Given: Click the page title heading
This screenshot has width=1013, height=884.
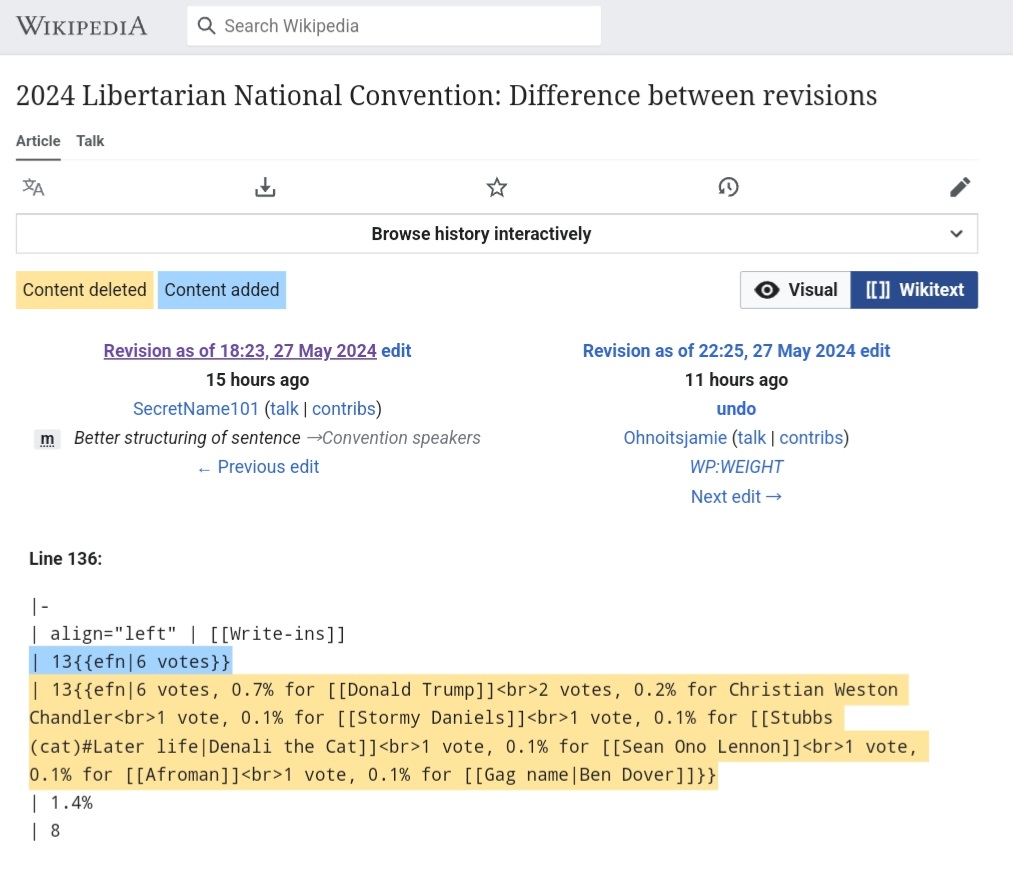Looking at the screenshot, I should [446, 96].
